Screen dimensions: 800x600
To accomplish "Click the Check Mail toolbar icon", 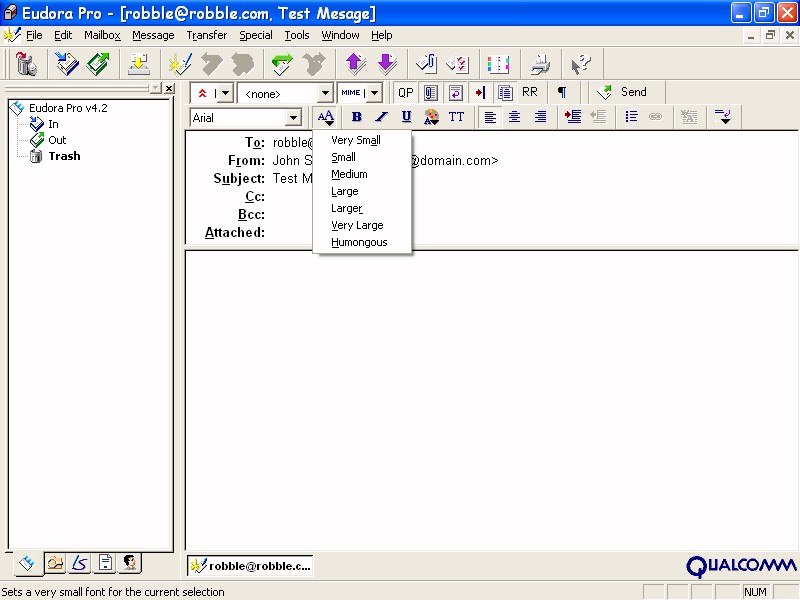I will tap(138, 64).
